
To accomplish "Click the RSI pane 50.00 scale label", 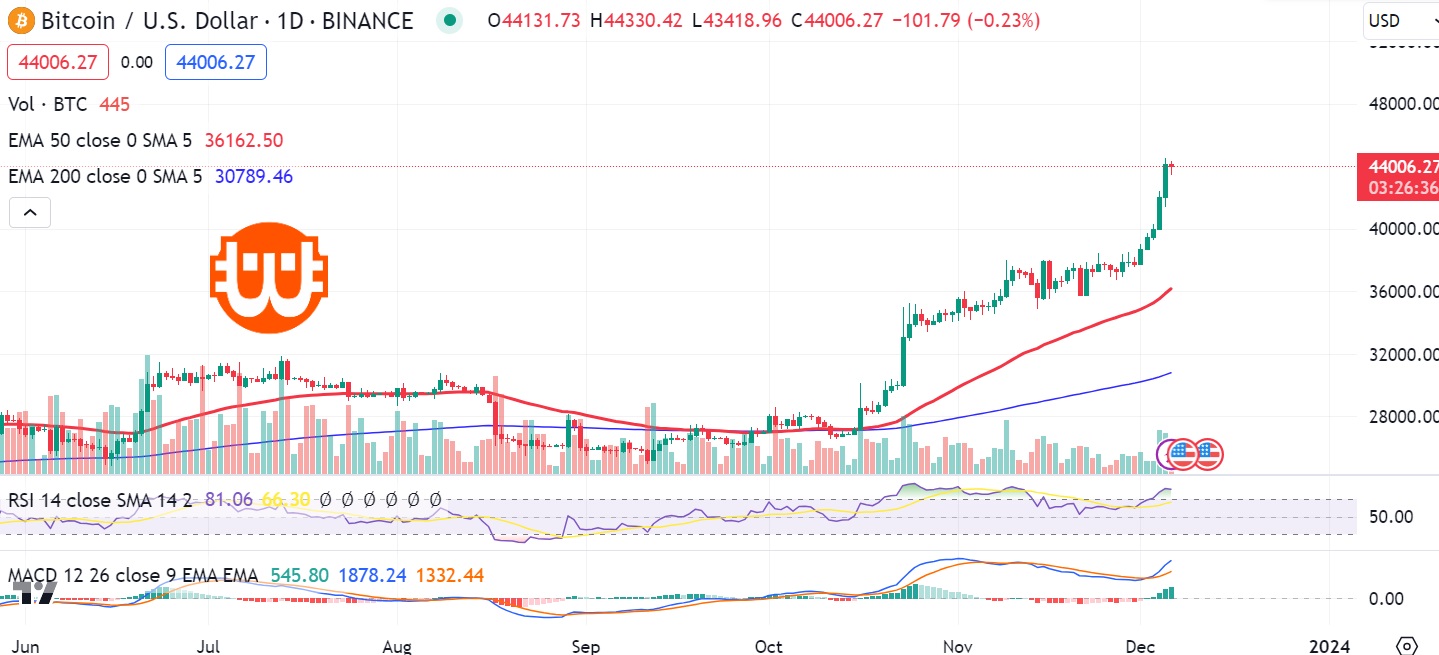I will [1391, 517].
